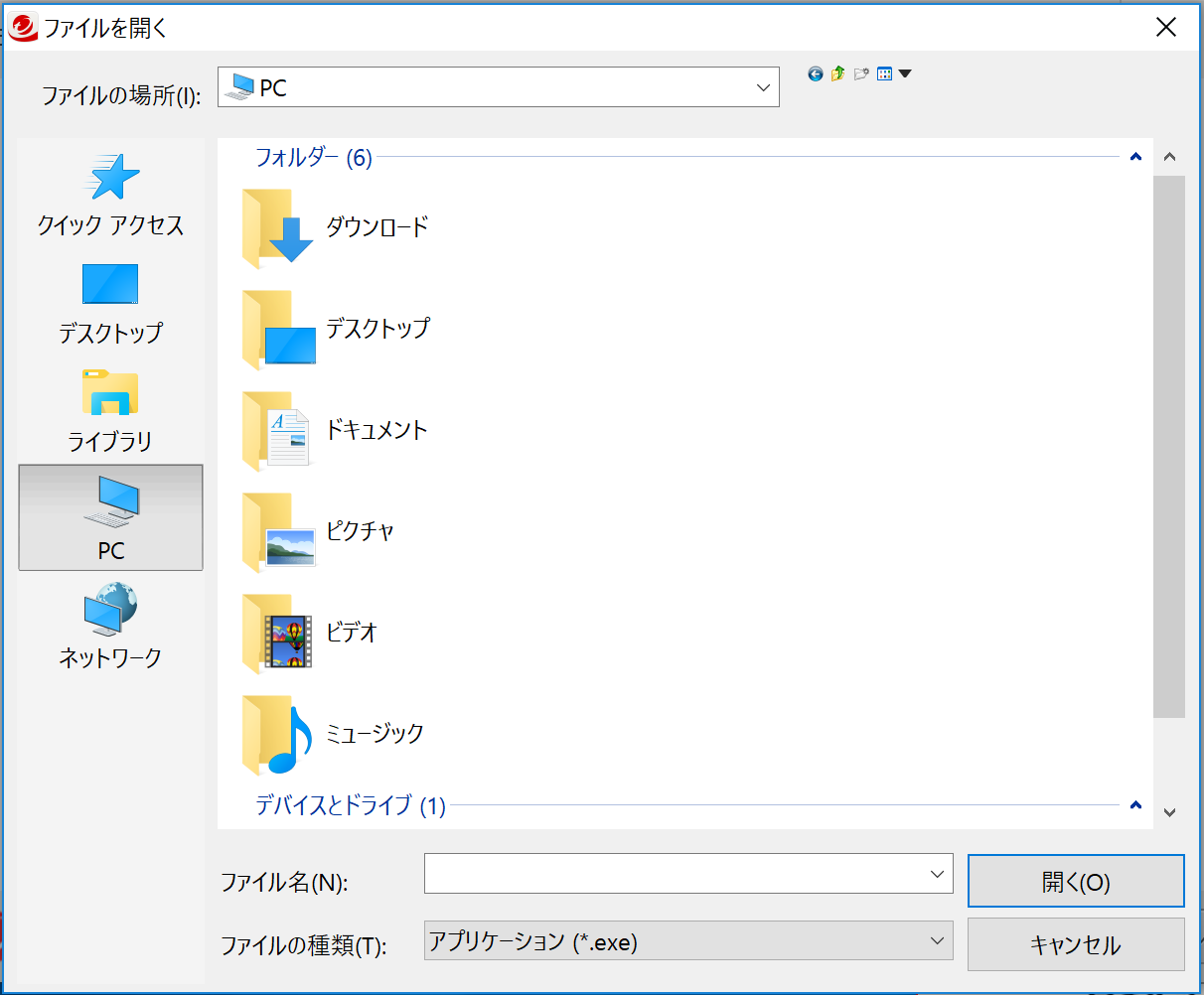The width and height of the screenshot is (1204, 995).
Task: Click the Back navigation icon
Action: tap(814, 72)
